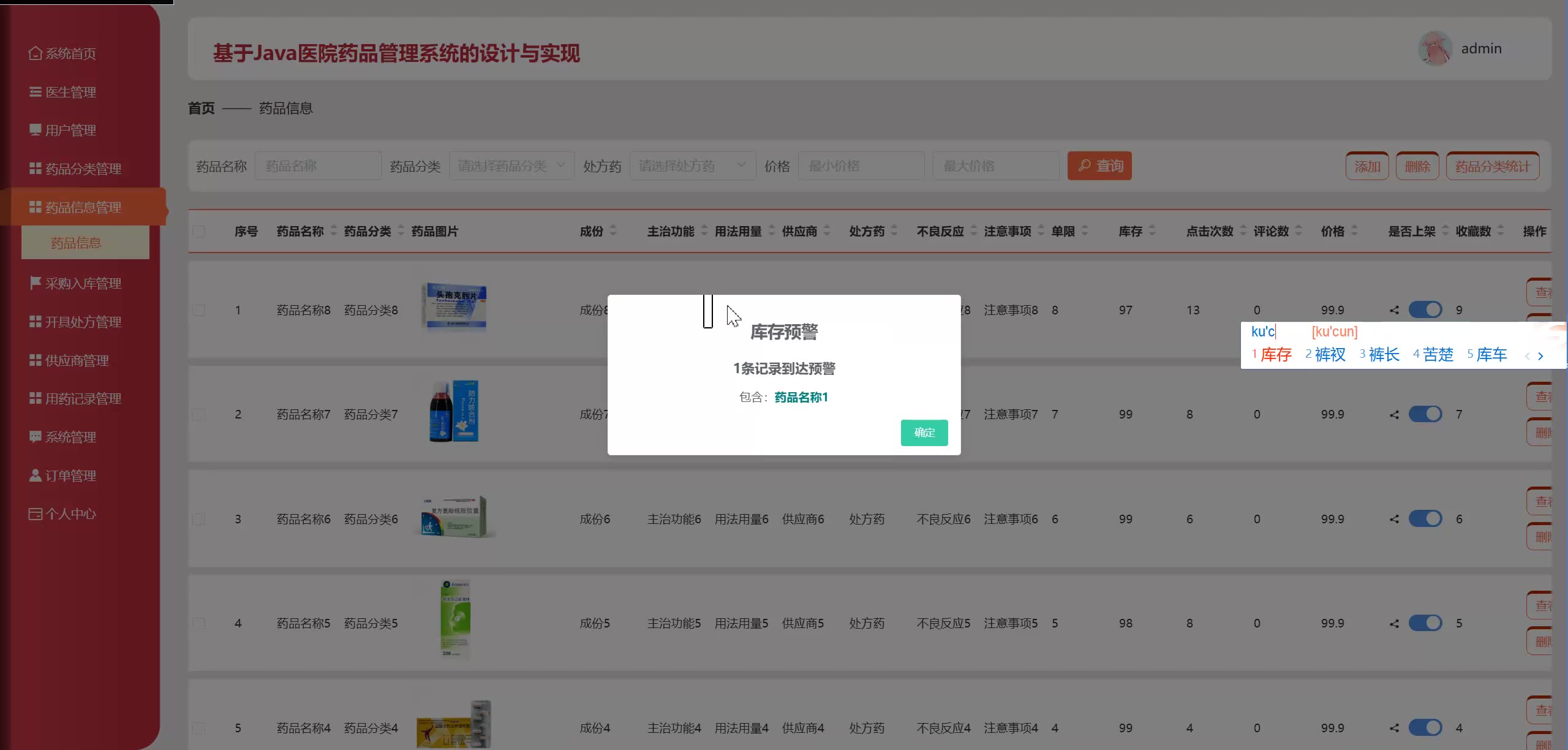Viewport: 1568px width, 750px height.
Task: Click 确定 in the 库存预警 dialog
Action: coord(924,433)
